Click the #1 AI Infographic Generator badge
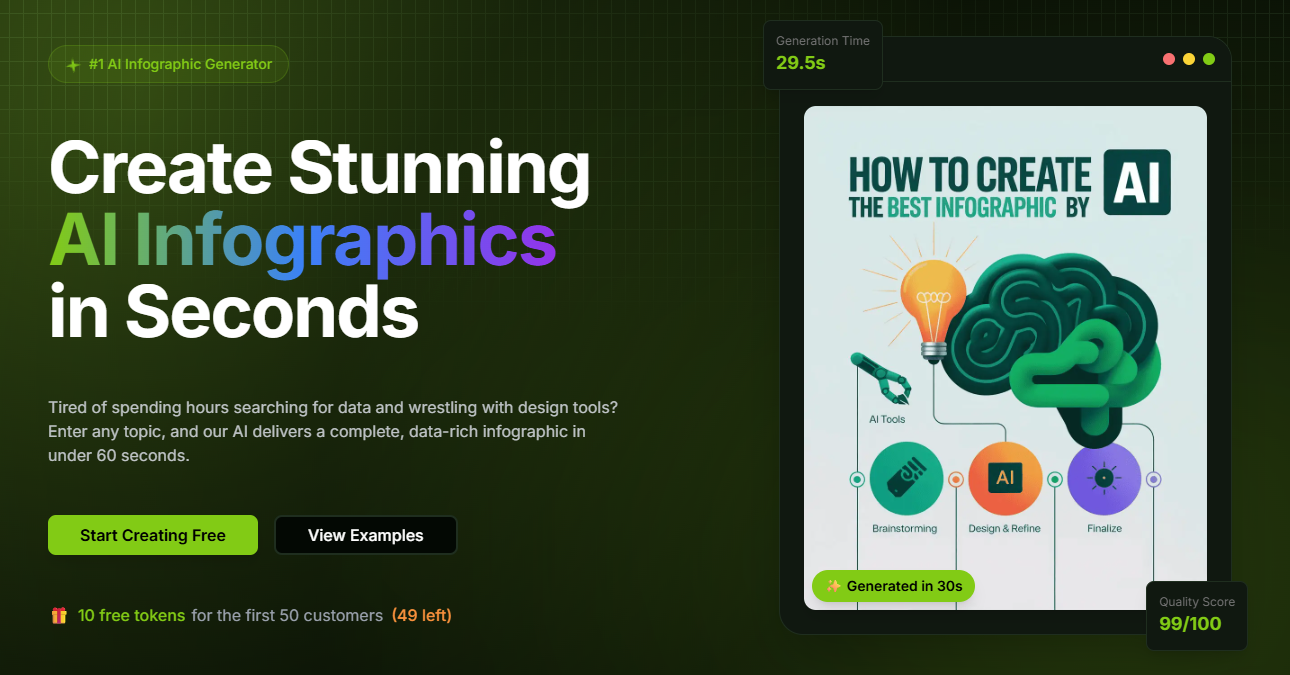Screen dimensions: 1290x675 [168, 64]
